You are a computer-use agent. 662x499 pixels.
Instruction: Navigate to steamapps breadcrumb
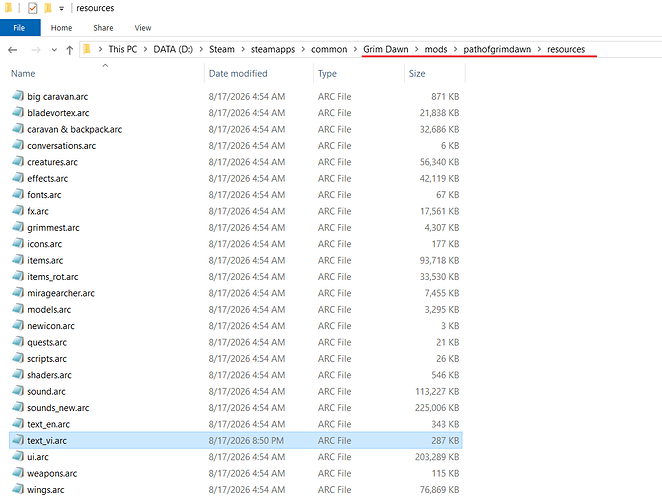[273, 49]
